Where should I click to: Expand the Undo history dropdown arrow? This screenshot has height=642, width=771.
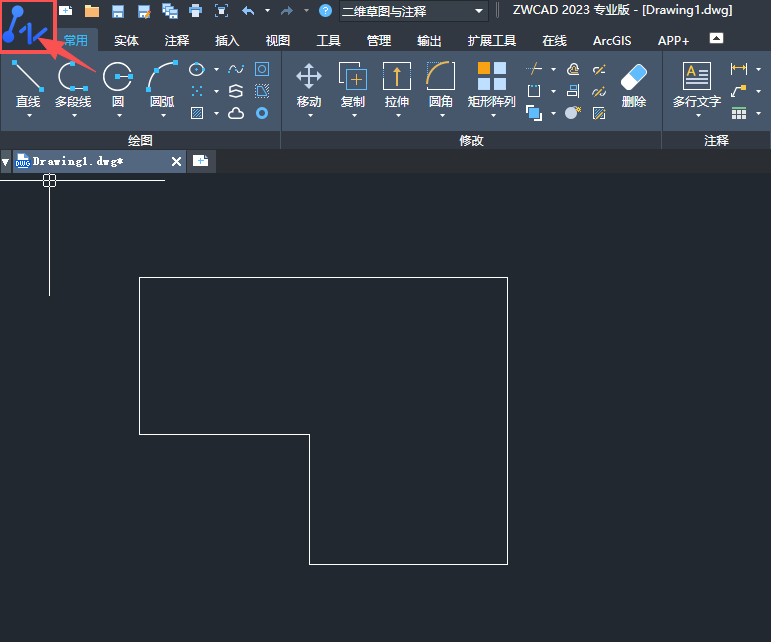click(267, 10)
